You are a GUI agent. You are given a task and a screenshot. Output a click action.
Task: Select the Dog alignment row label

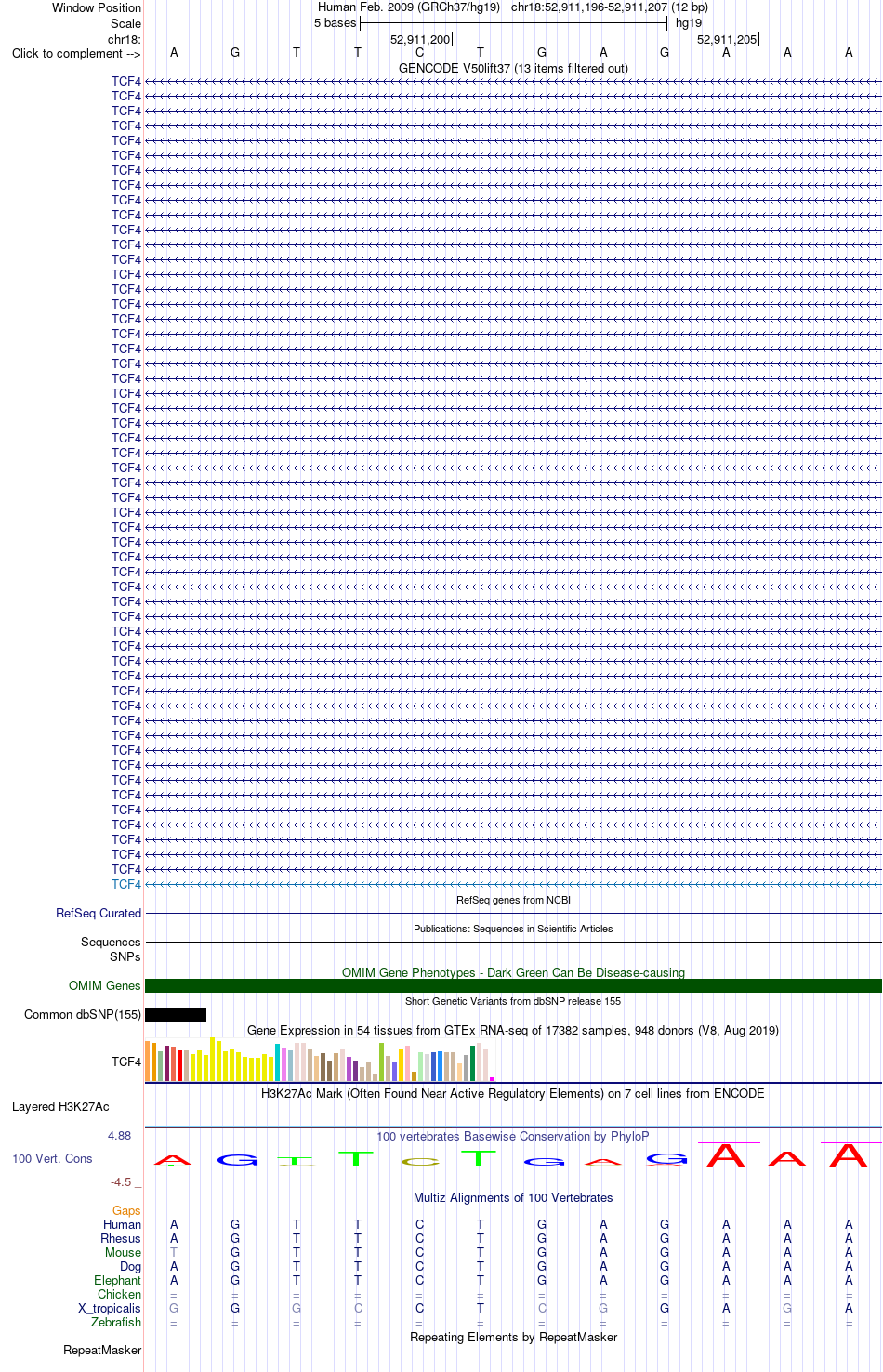click(131, 1266)
